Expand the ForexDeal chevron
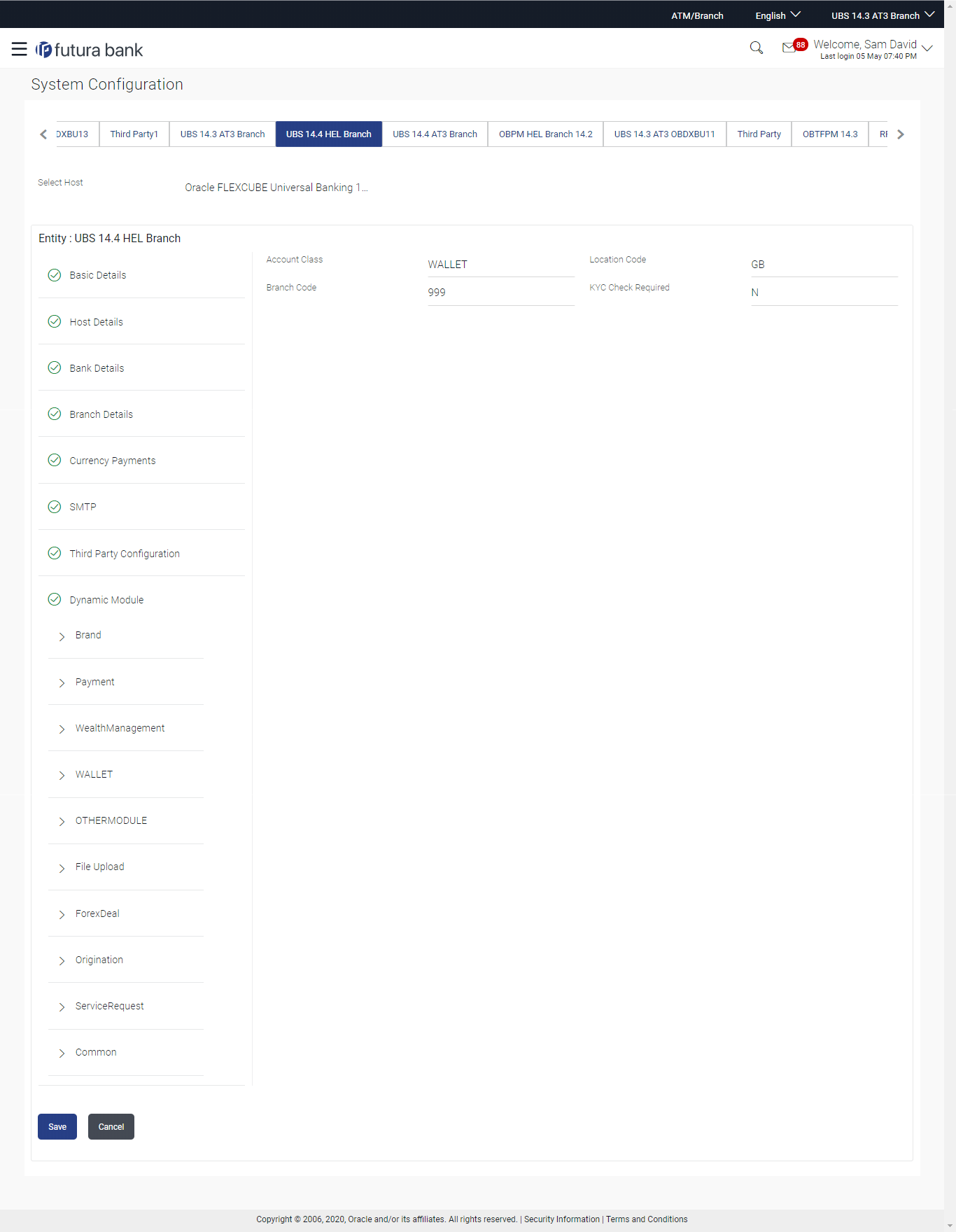Screen dimensions: 956x1232 coord(62,914)
